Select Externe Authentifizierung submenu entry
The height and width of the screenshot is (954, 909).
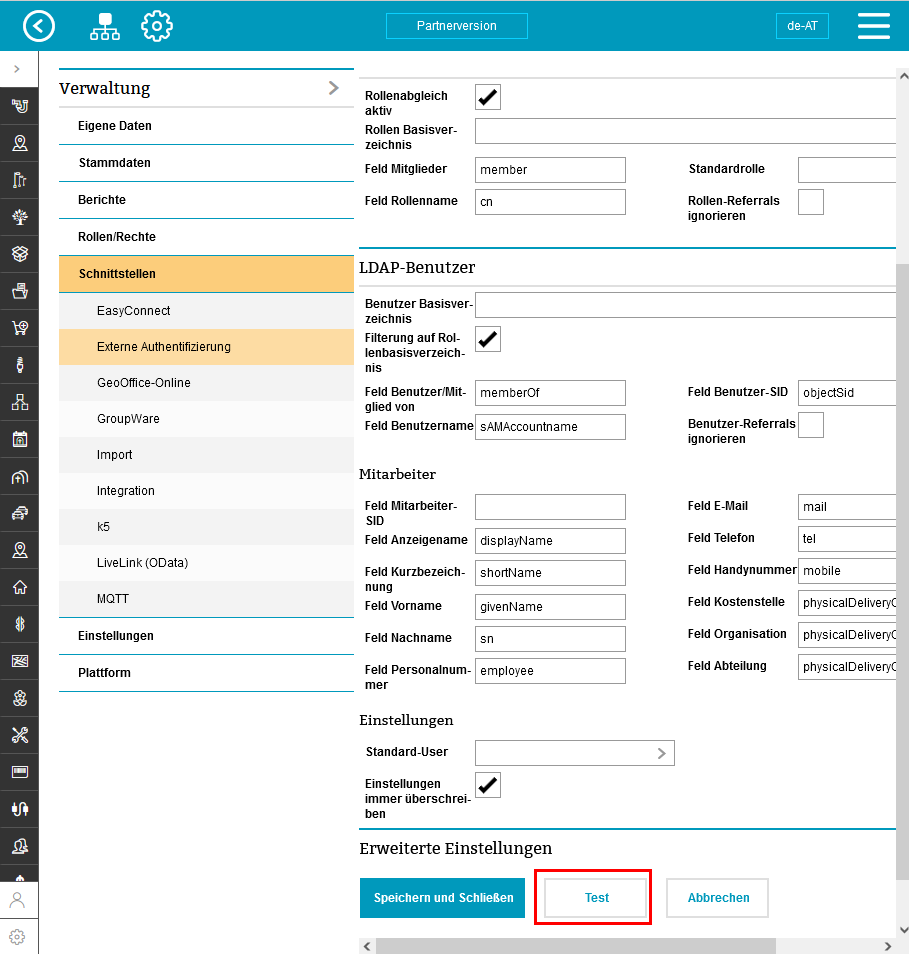point(206,347)
